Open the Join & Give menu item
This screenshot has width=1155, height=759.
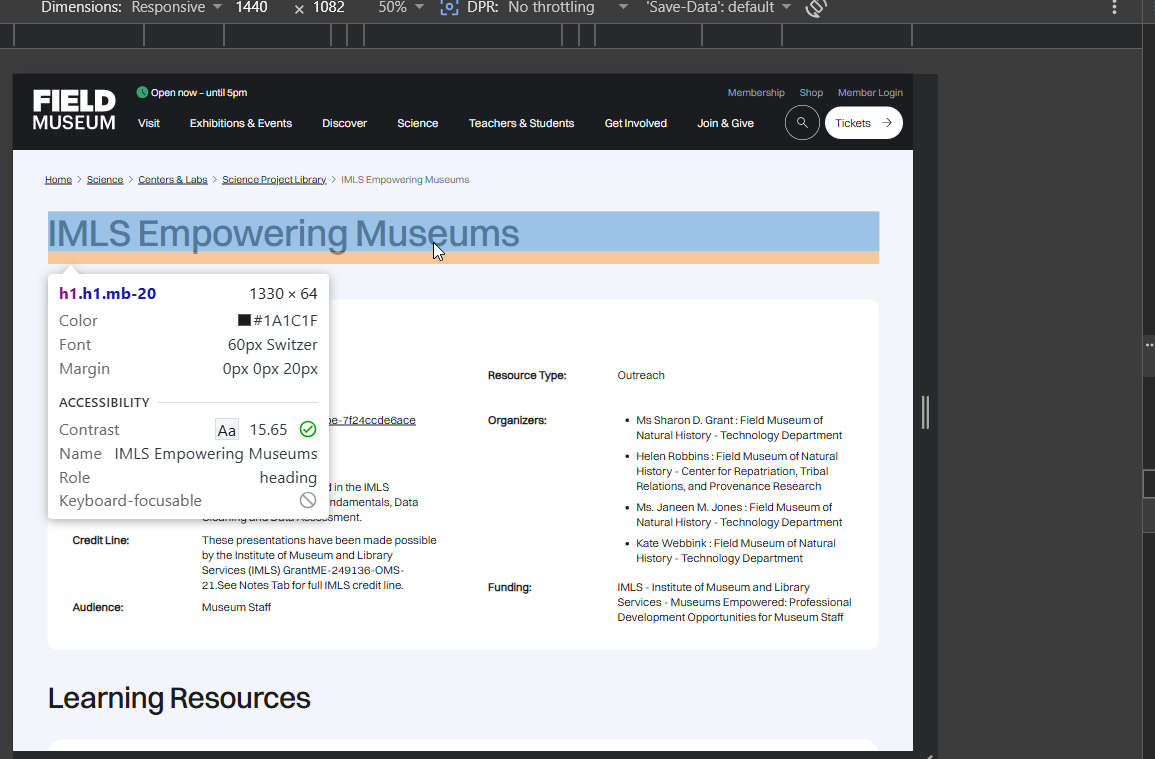725,123
